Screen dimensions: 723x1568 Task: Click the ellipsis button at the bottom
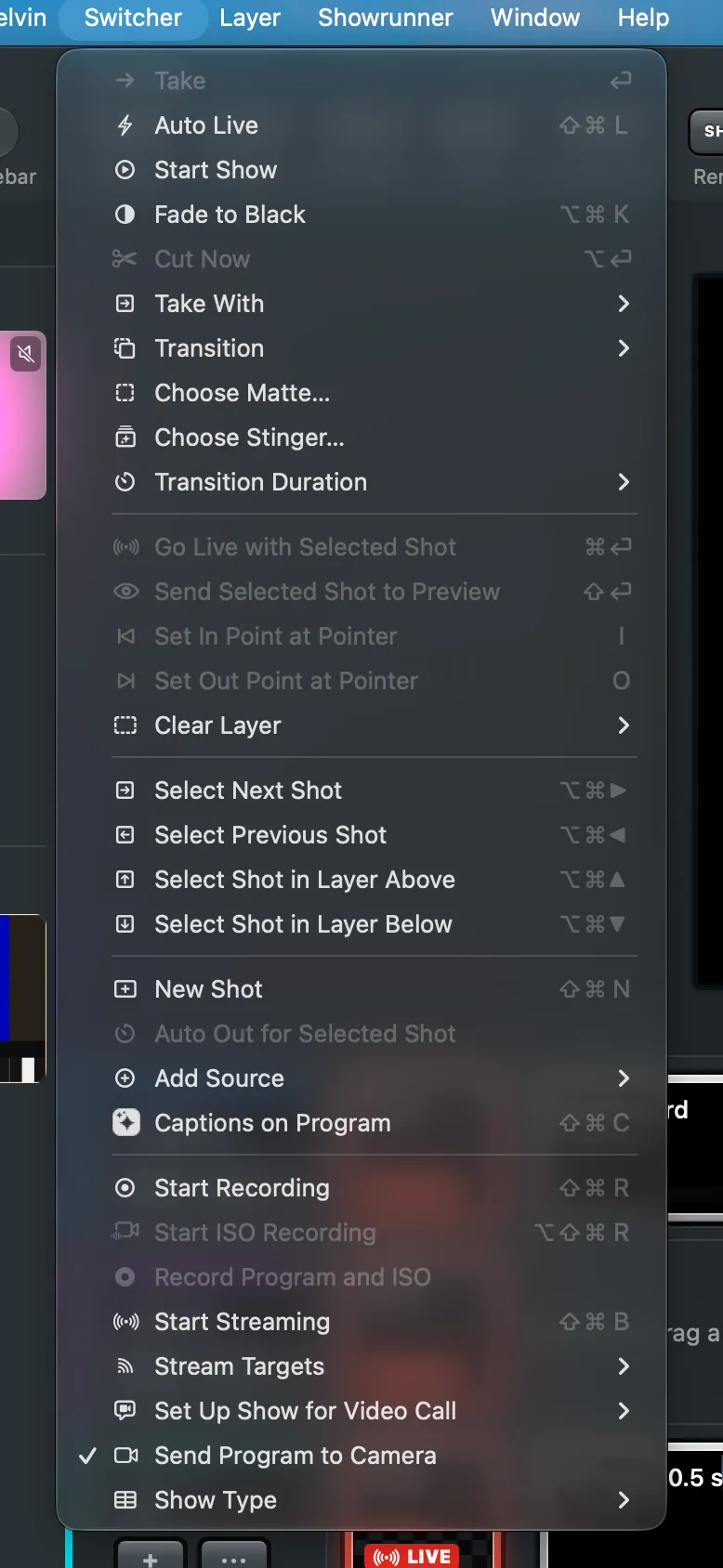coord(233,1556)
